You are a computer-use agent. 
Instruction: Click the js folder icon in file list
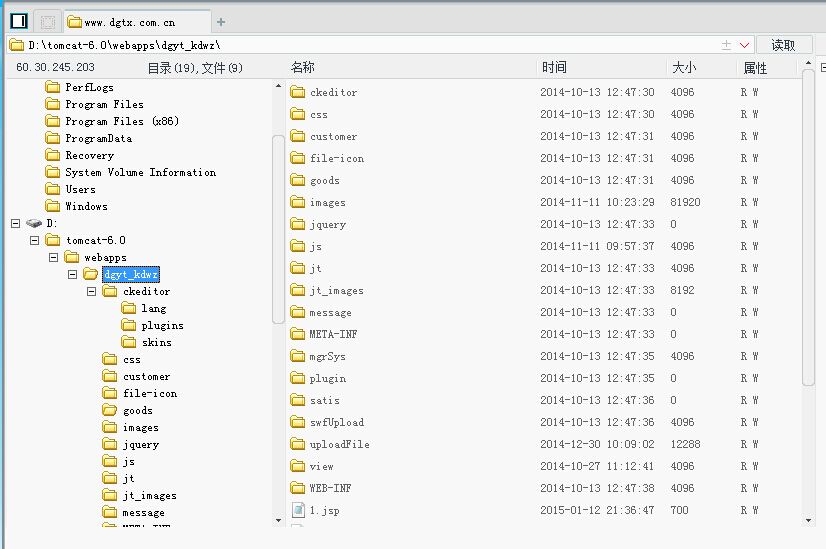point(298,246)
